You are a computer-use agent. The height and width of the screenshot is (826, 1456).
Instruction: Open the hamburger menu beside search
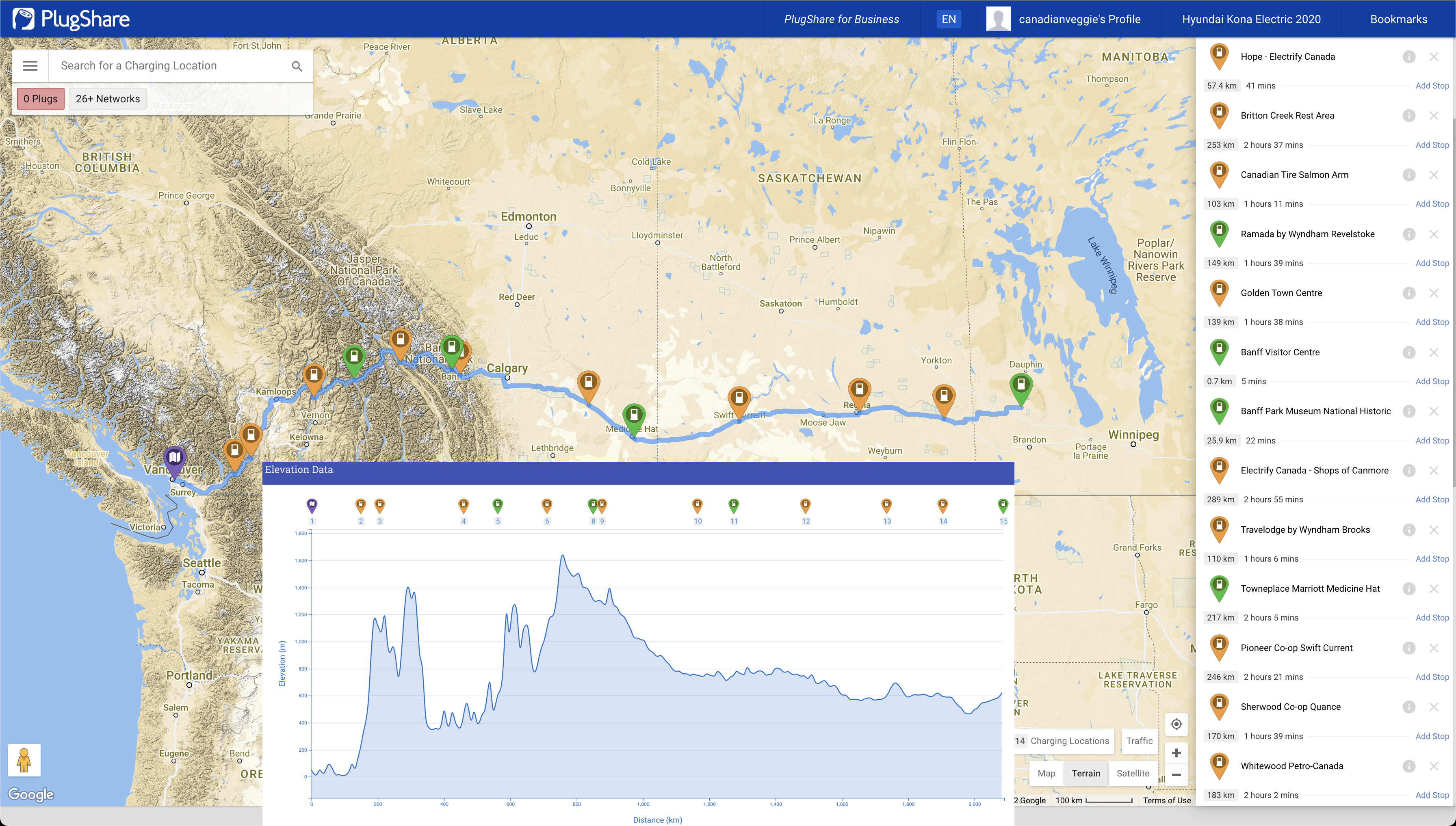pyautogui.click(x=30, y=66)
